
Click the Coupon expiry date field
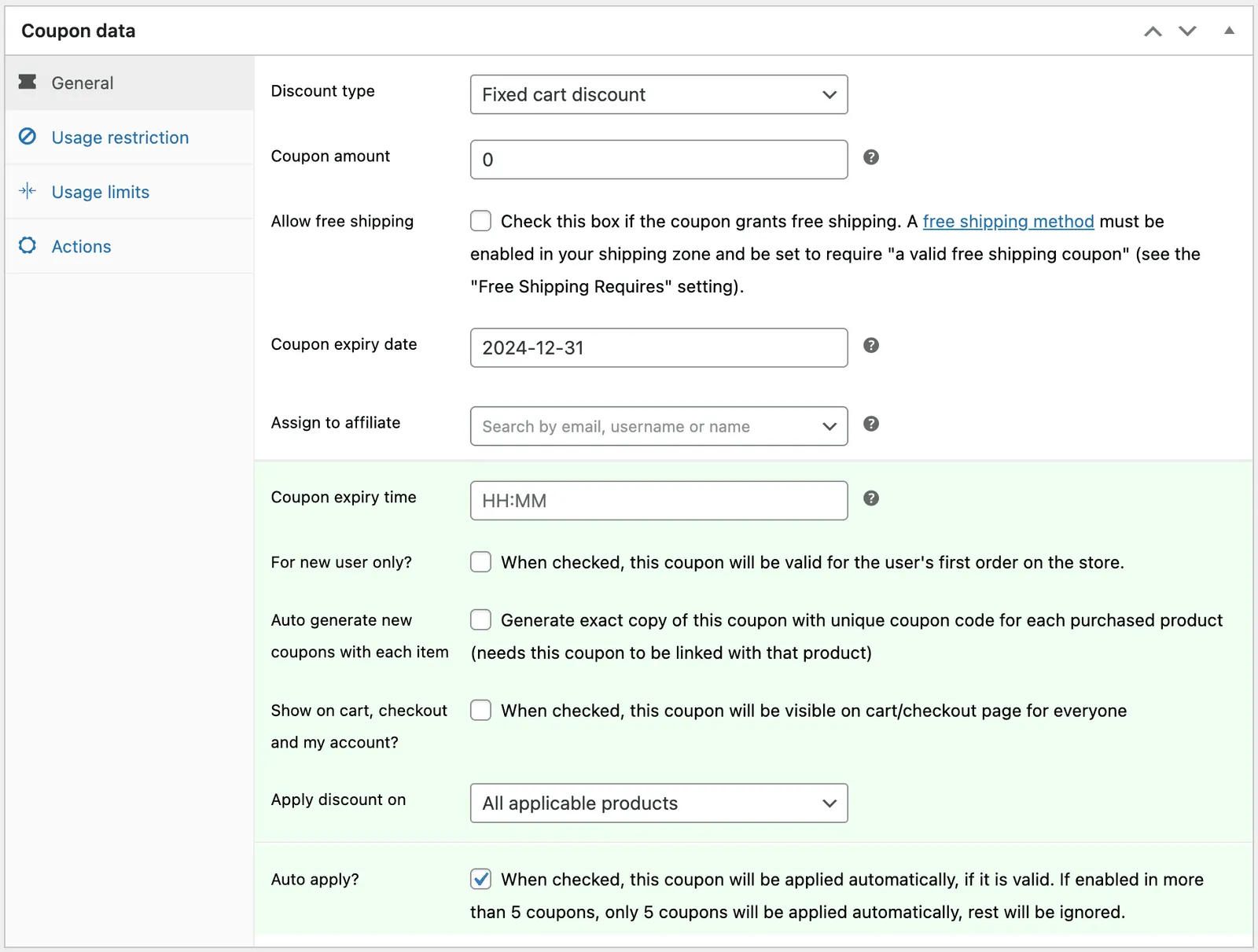659,347
